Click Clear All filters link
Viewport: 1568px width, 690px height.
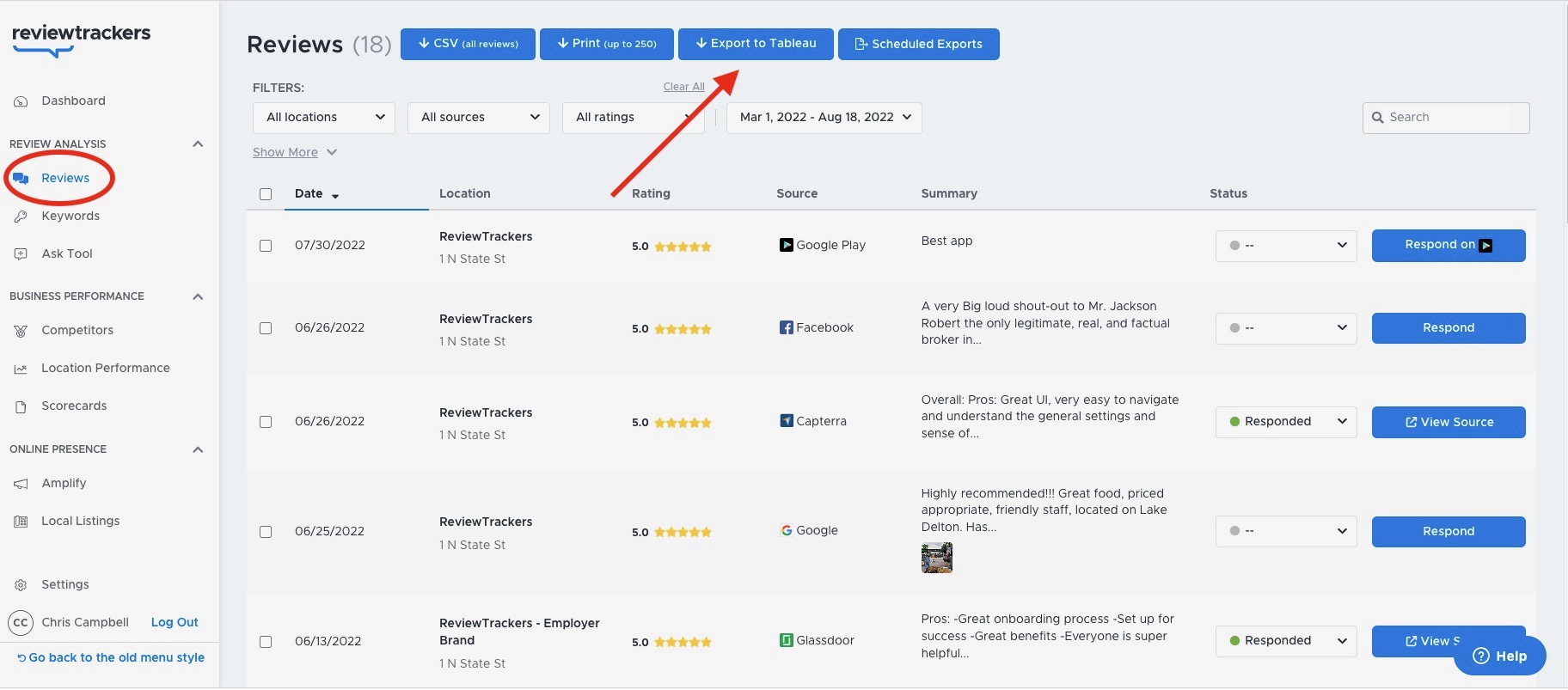[x=683, y=87]
